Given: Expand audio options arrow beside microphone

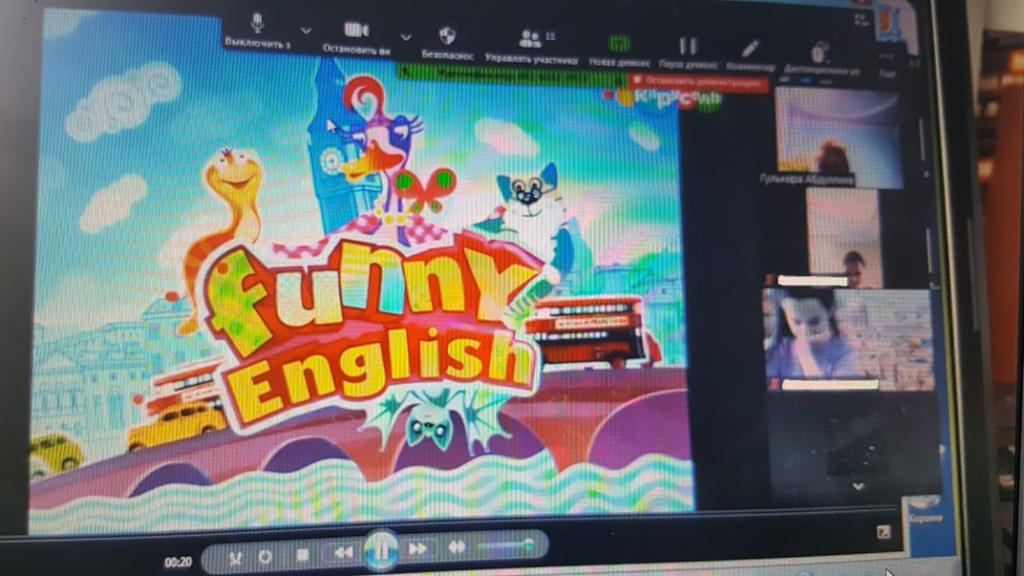Looking at the screenshot, I should [306, 30].
